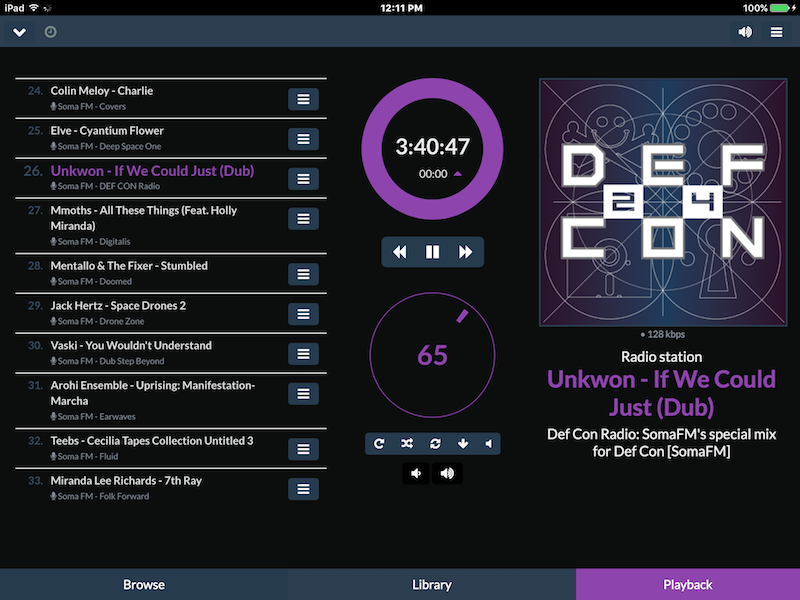The height and width of the screenshot is (600, 800).
Task: Open options menu for Mentallo & The Fixer - Stumbled
Action: [x=303, y=274]
